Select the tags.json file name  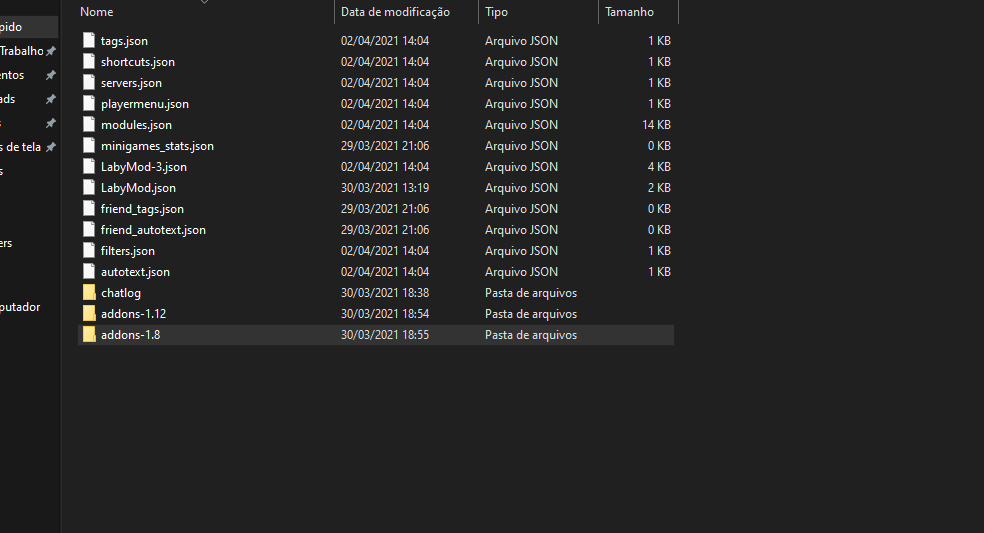pos(124,41)
